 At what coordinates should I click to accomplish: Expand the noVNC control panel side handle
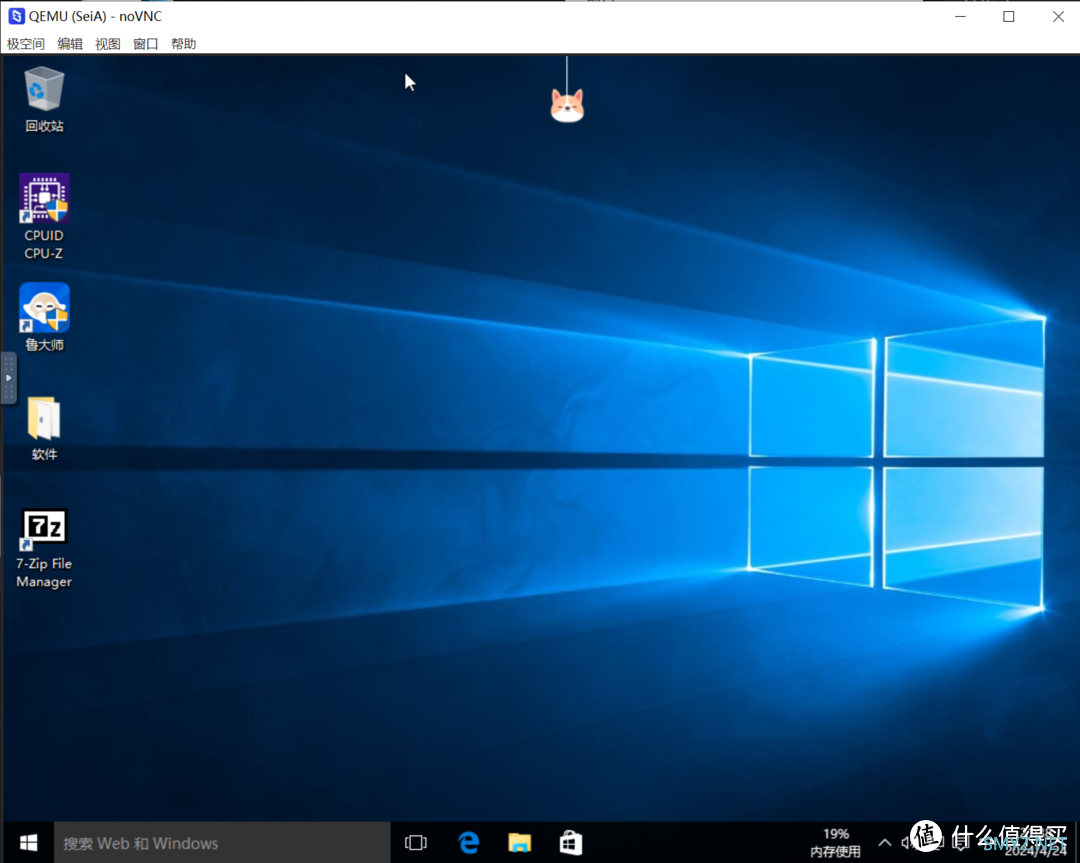click(8, 378)
